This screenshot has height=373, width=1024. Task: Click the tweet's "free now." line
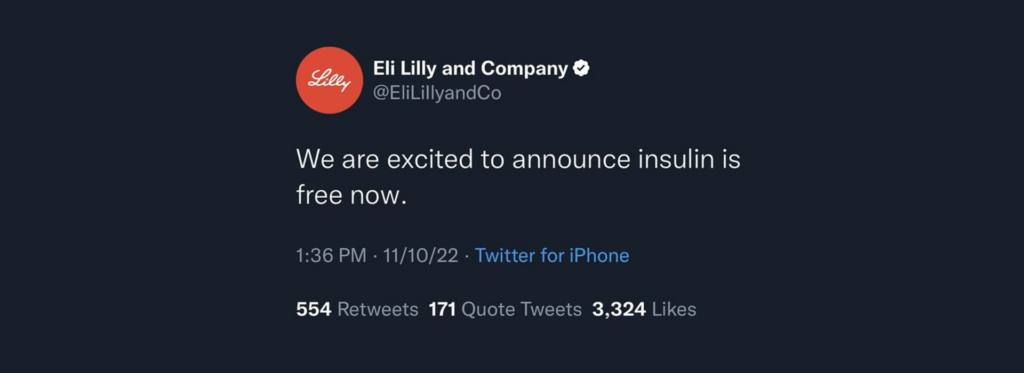[x=351, y=195]
